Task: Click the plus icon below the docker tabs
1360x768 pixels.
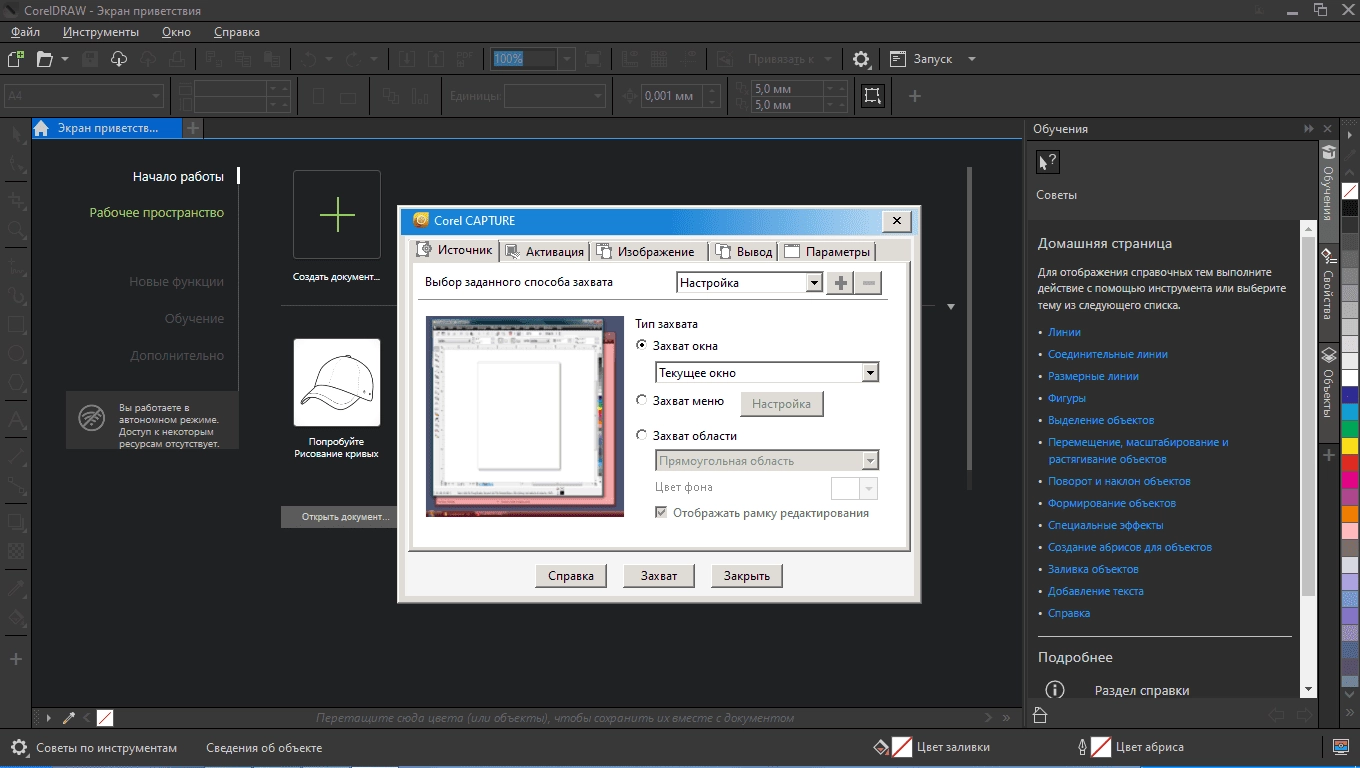Action: tap(1328, 455)
